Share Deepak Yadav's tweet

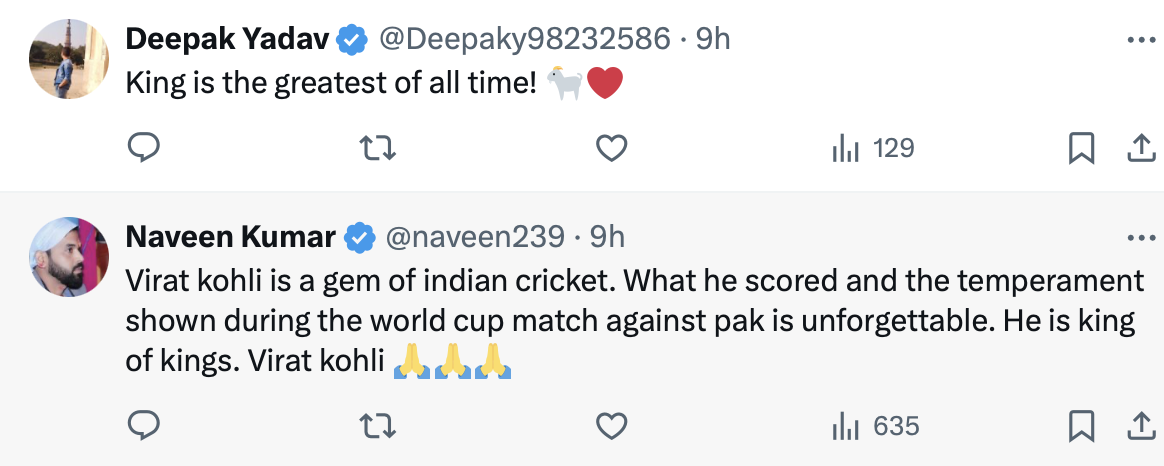1140,149
